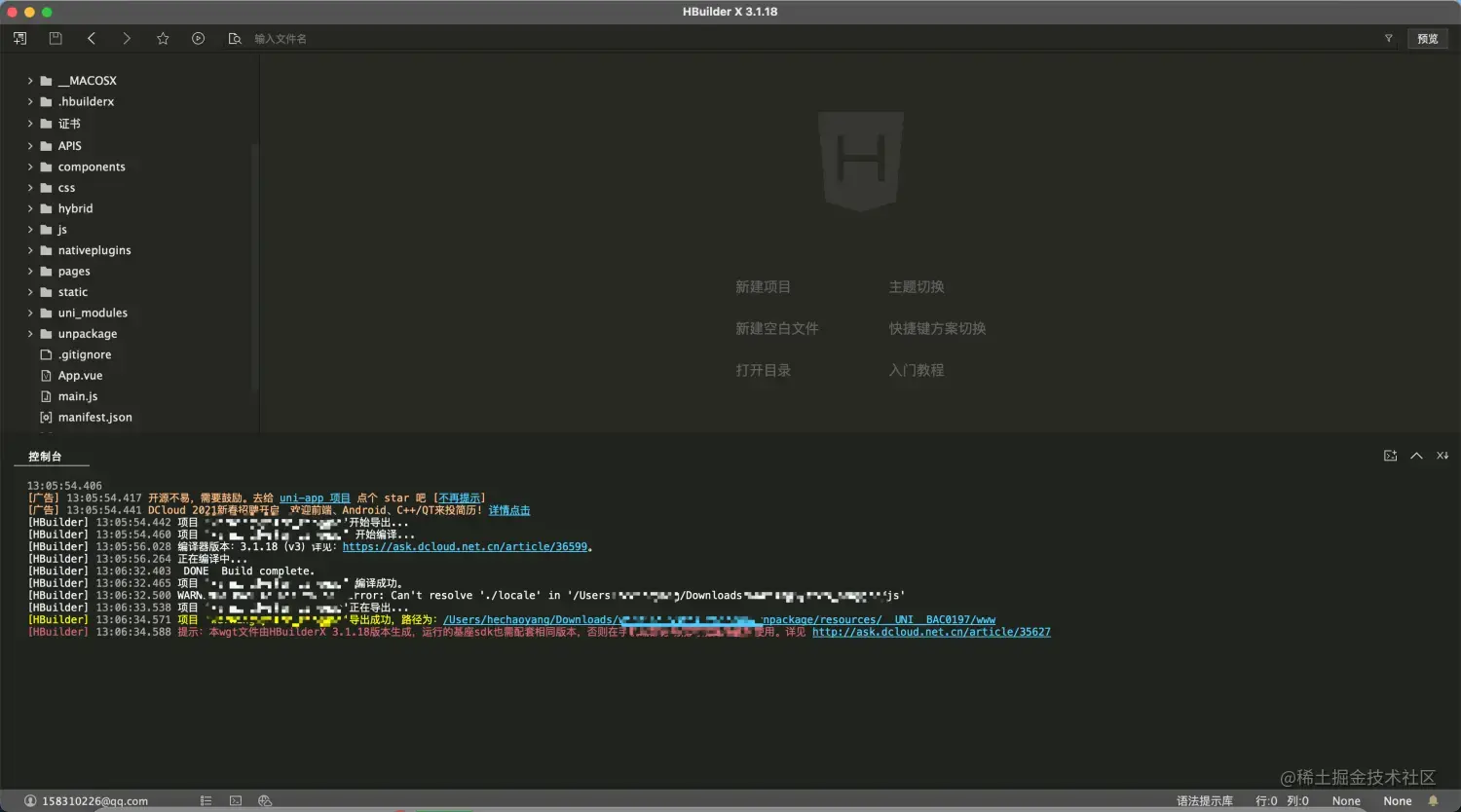Open a new terminal from the console panel icon

click(1390, 455)
